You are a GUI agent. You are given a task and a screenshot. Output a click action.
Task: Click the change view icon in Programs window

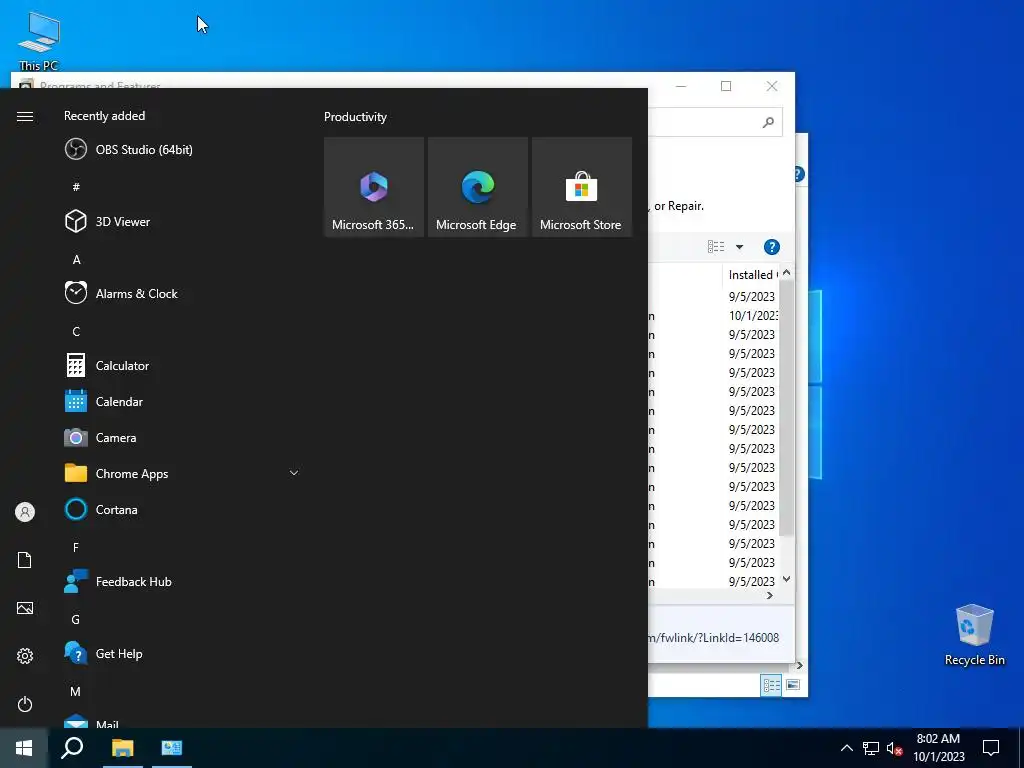pyautogui.click(x=716, y=247)
